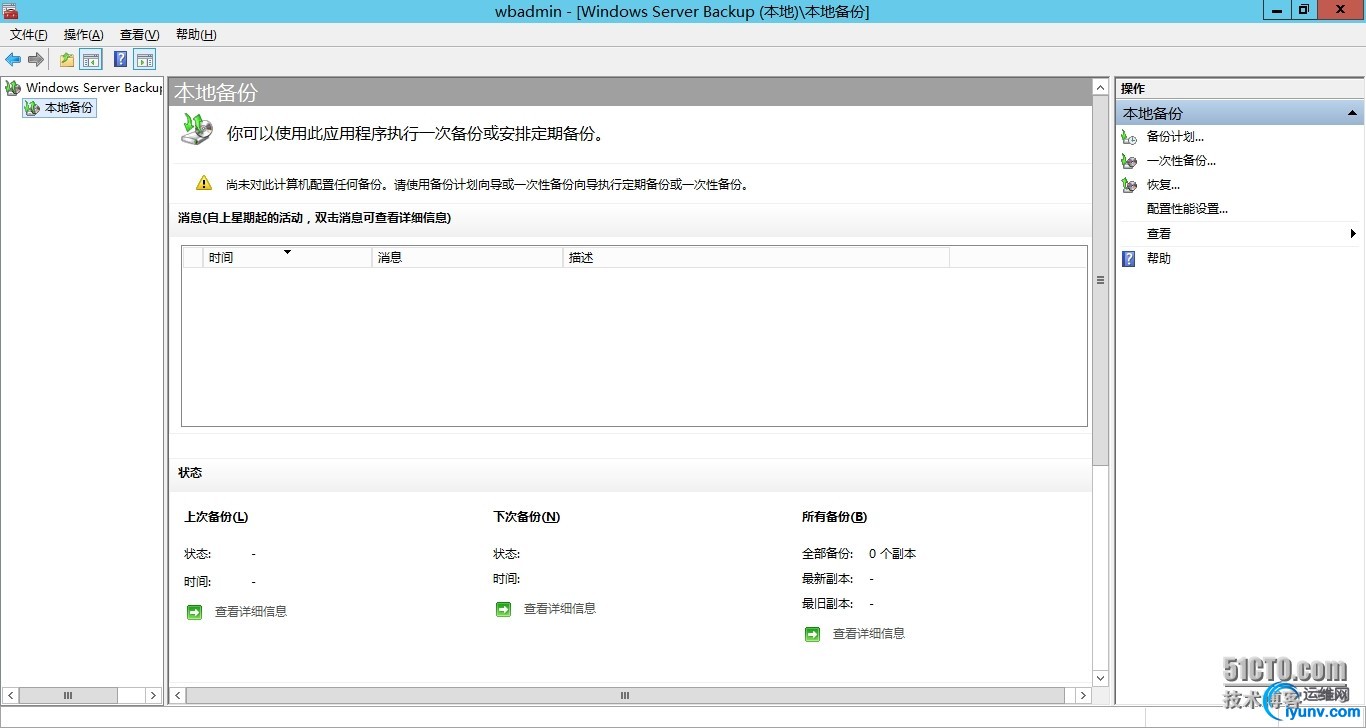Click green arrow under 下次备份
This screenshot has width=1366, height=728.
point(504,609)
